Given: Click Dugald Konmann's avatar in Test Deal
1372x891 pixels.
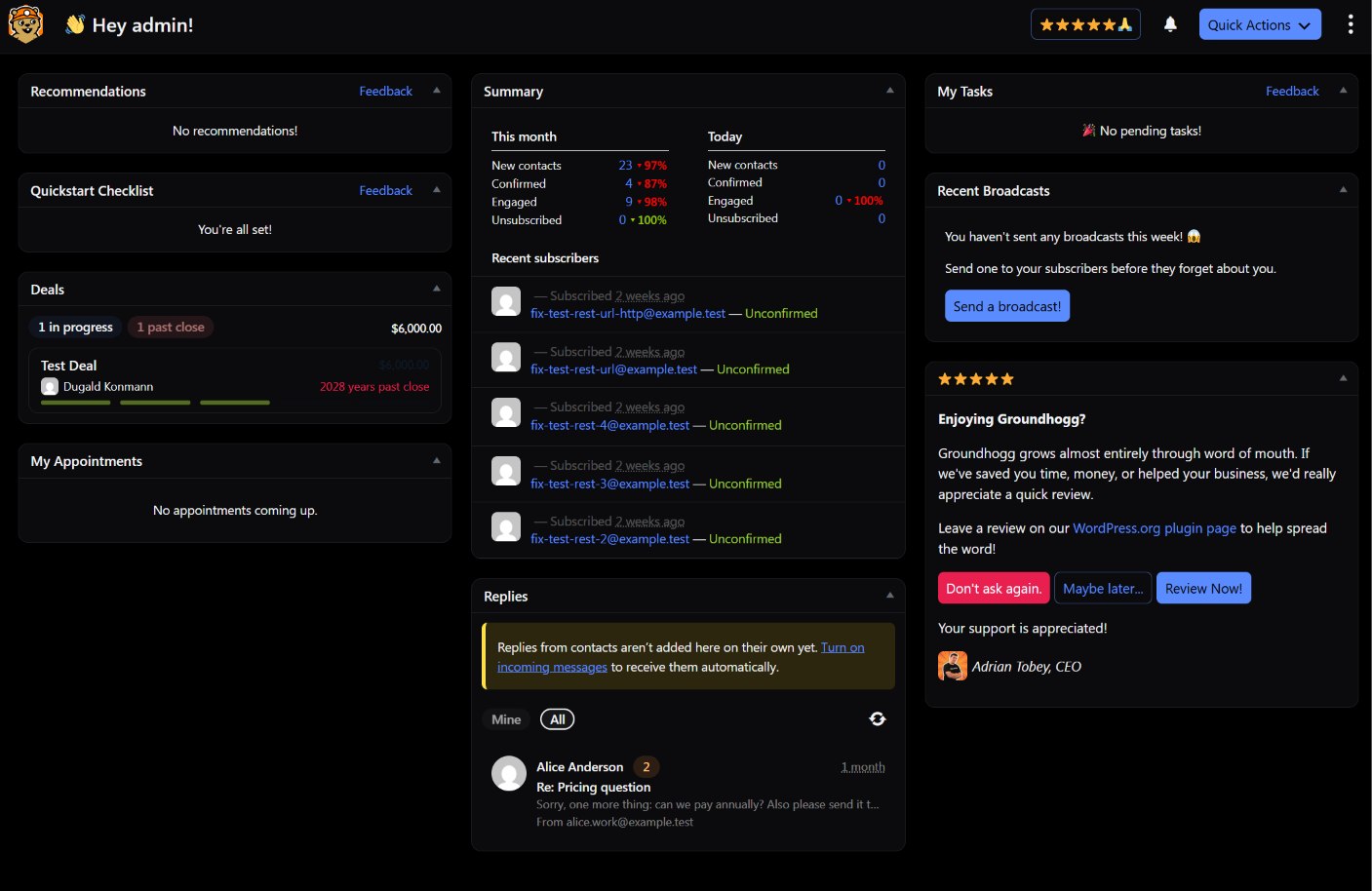Looking at the screenshot, I should click(x=50, y=387).
